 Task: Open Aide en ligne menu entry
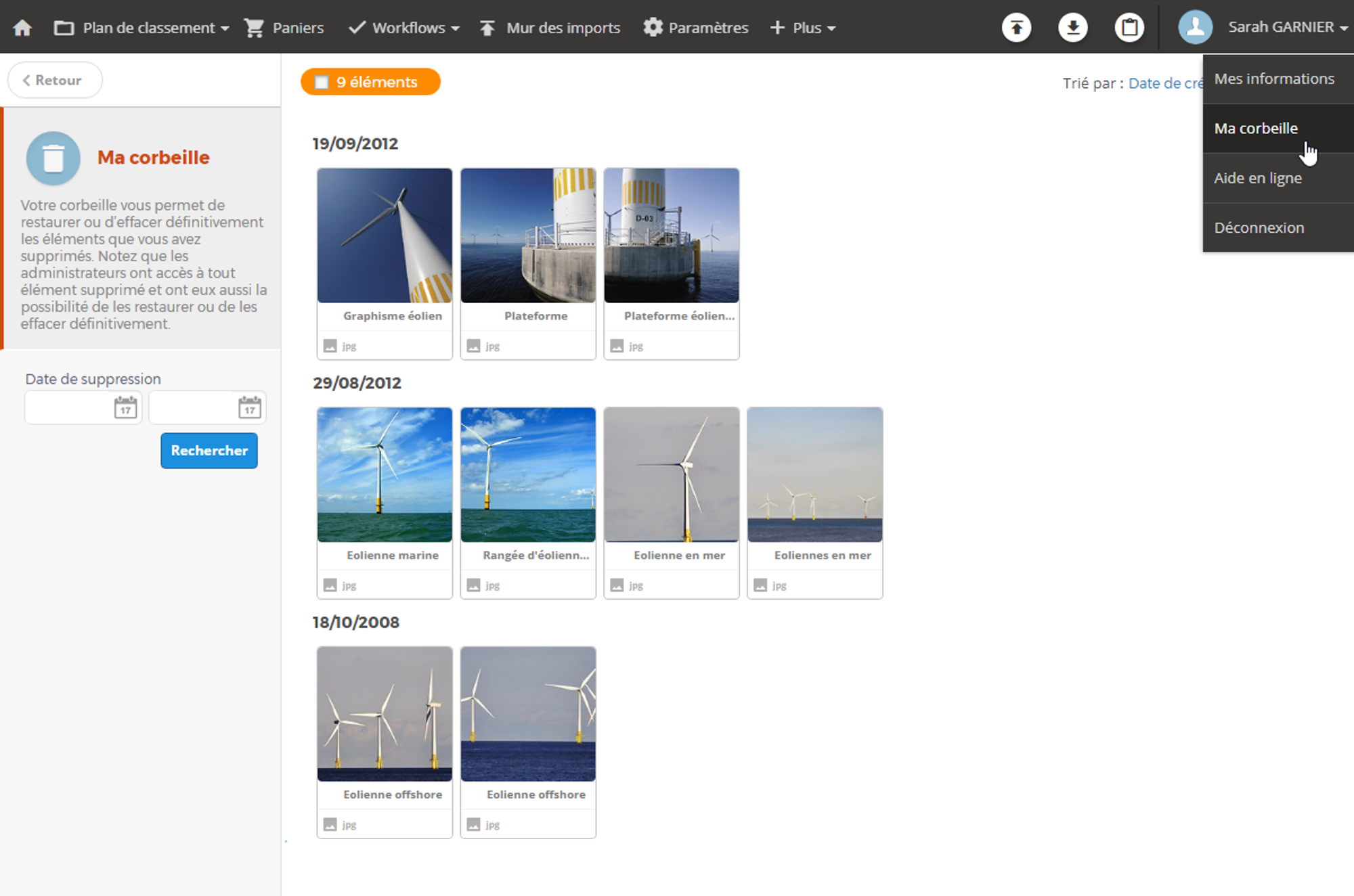click(1258, 179)
